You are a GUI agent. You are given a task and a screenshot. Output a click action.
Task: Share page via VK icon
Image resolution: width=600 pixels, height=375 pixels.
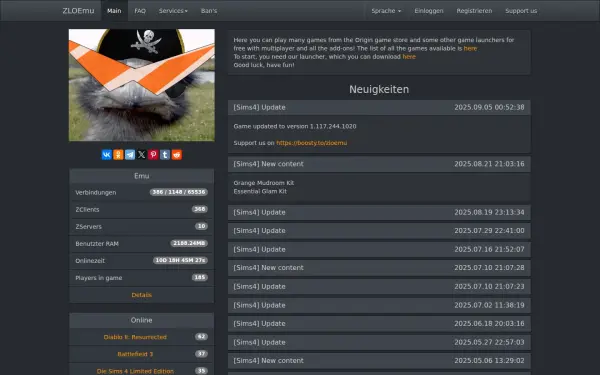pyautogui.click(x=106, y=155)
